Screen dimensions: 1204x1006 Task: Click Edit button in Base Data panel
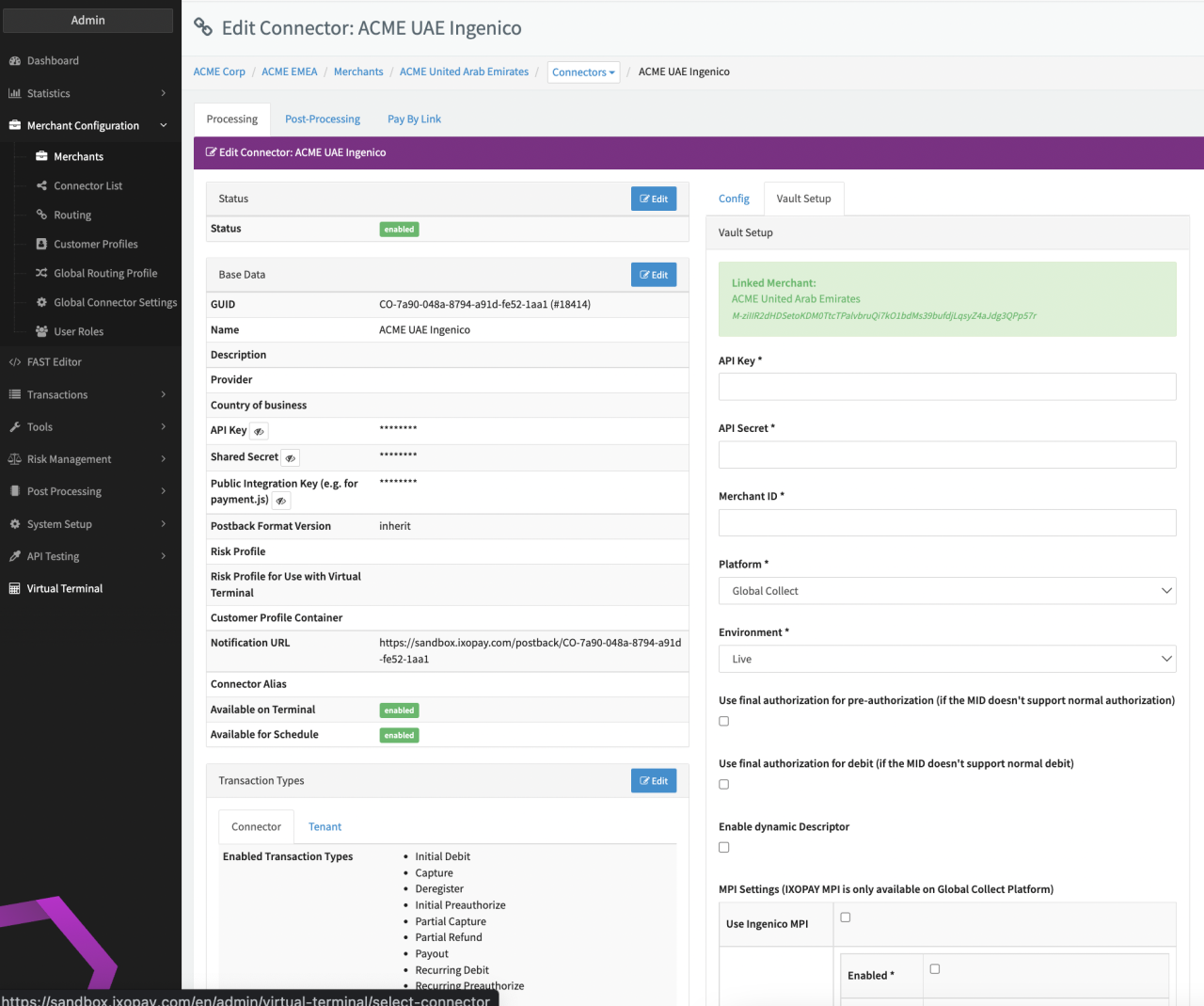coord(654,275)
